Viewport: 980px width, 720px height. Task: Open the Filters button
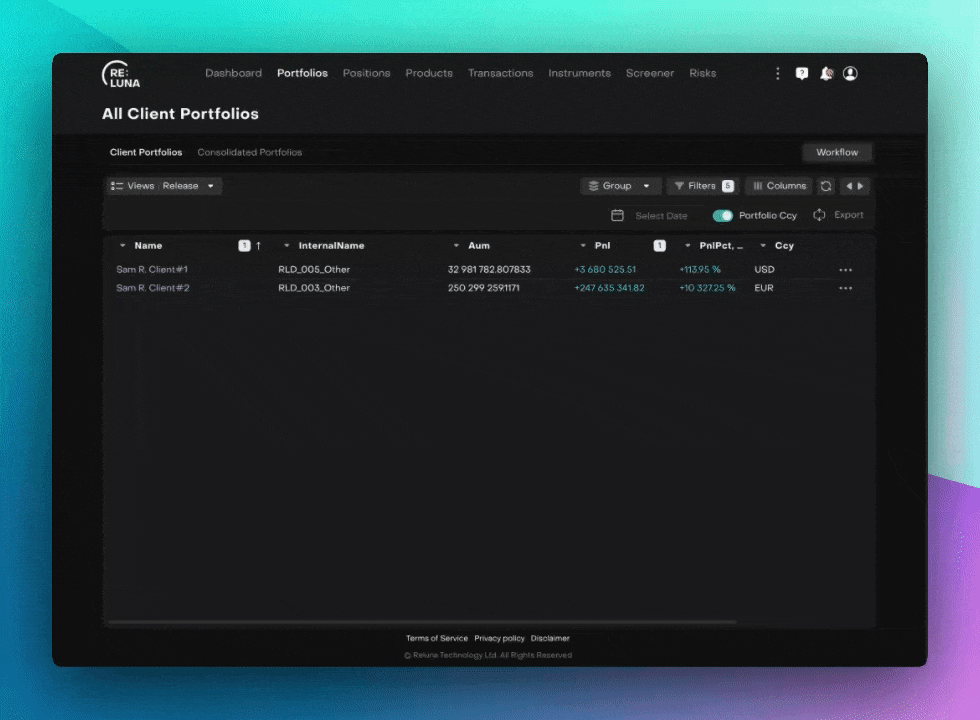click(x=701, y=186)
